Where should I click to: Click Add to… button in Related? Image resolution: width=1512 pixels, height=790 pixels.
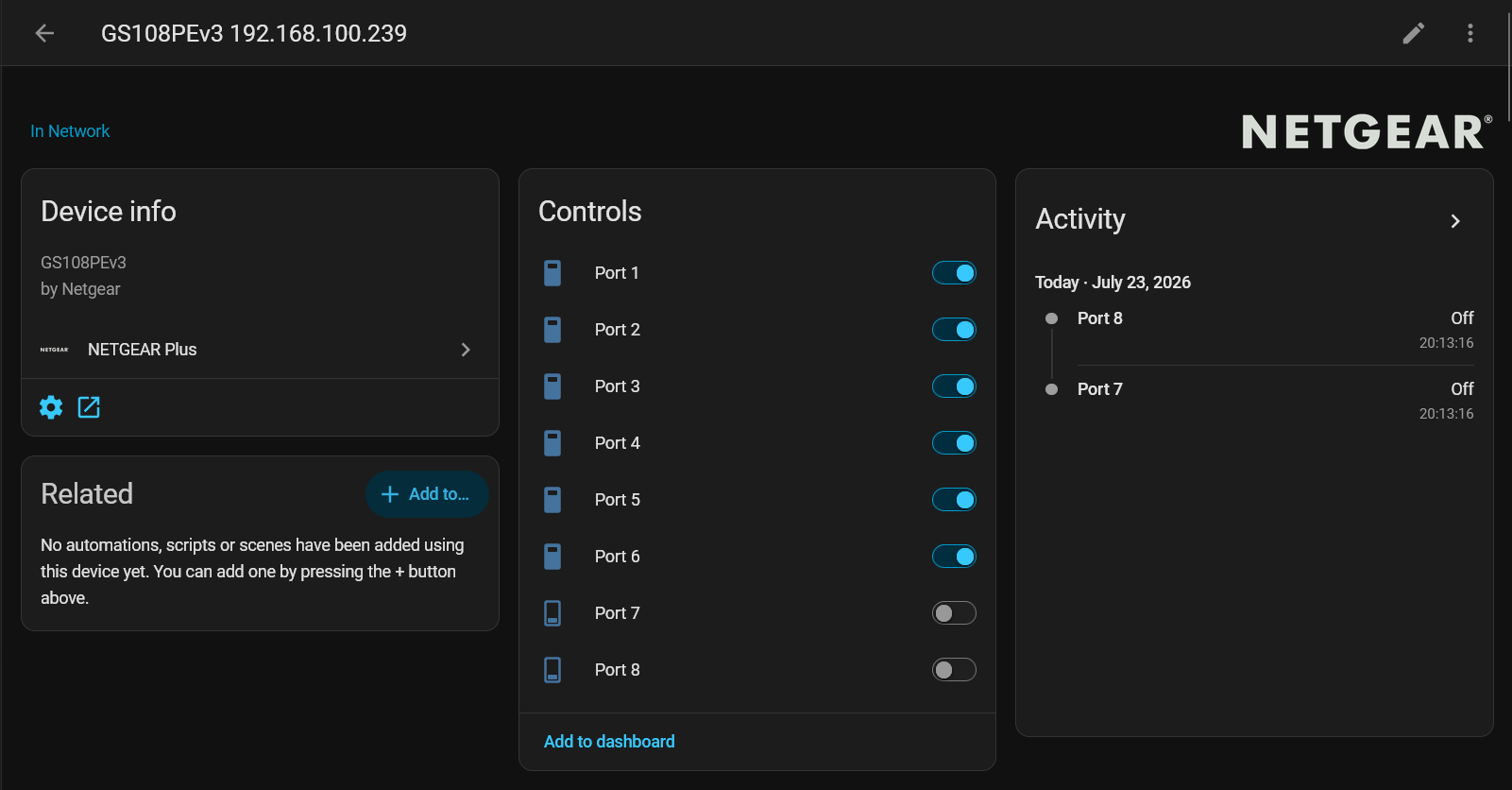click(x=427, y=494)
